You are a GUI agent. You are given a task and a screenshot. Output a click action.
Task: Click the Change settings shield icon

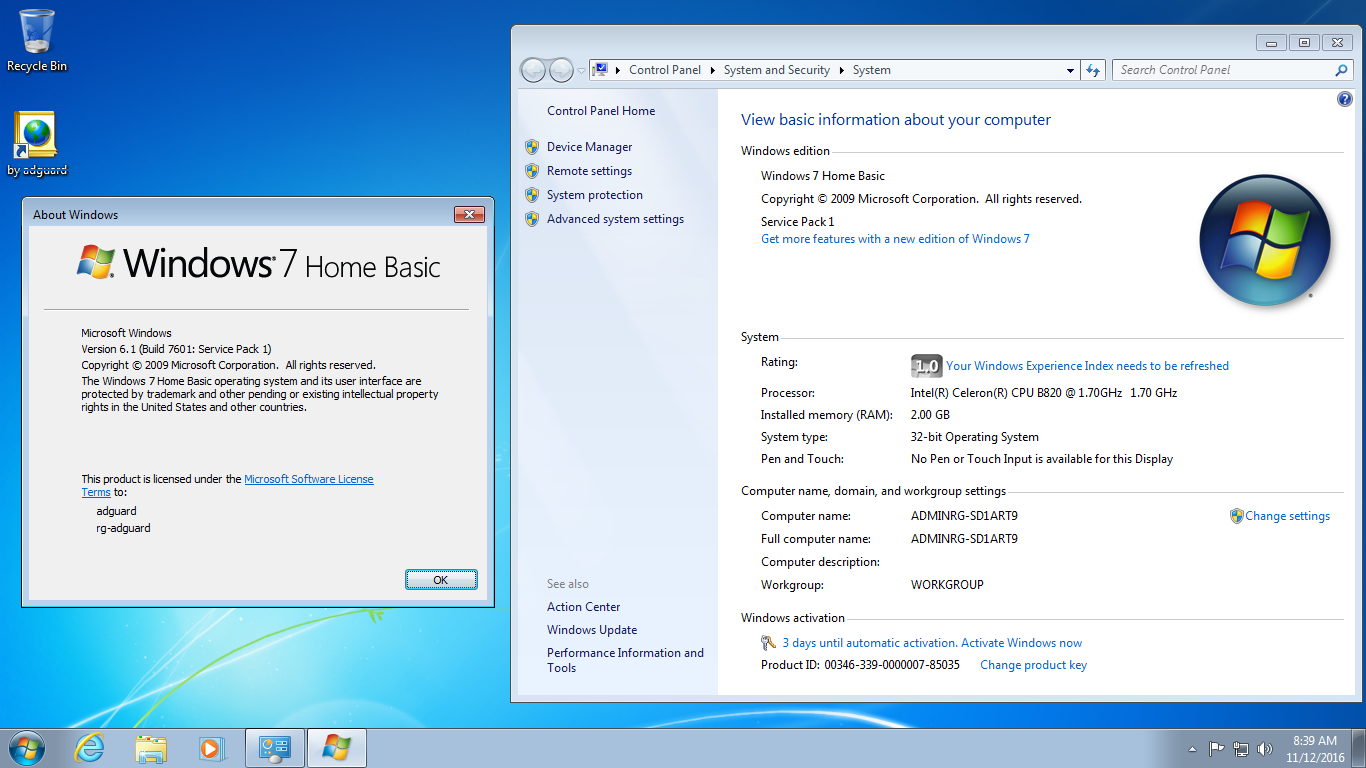pos(1237,516)
